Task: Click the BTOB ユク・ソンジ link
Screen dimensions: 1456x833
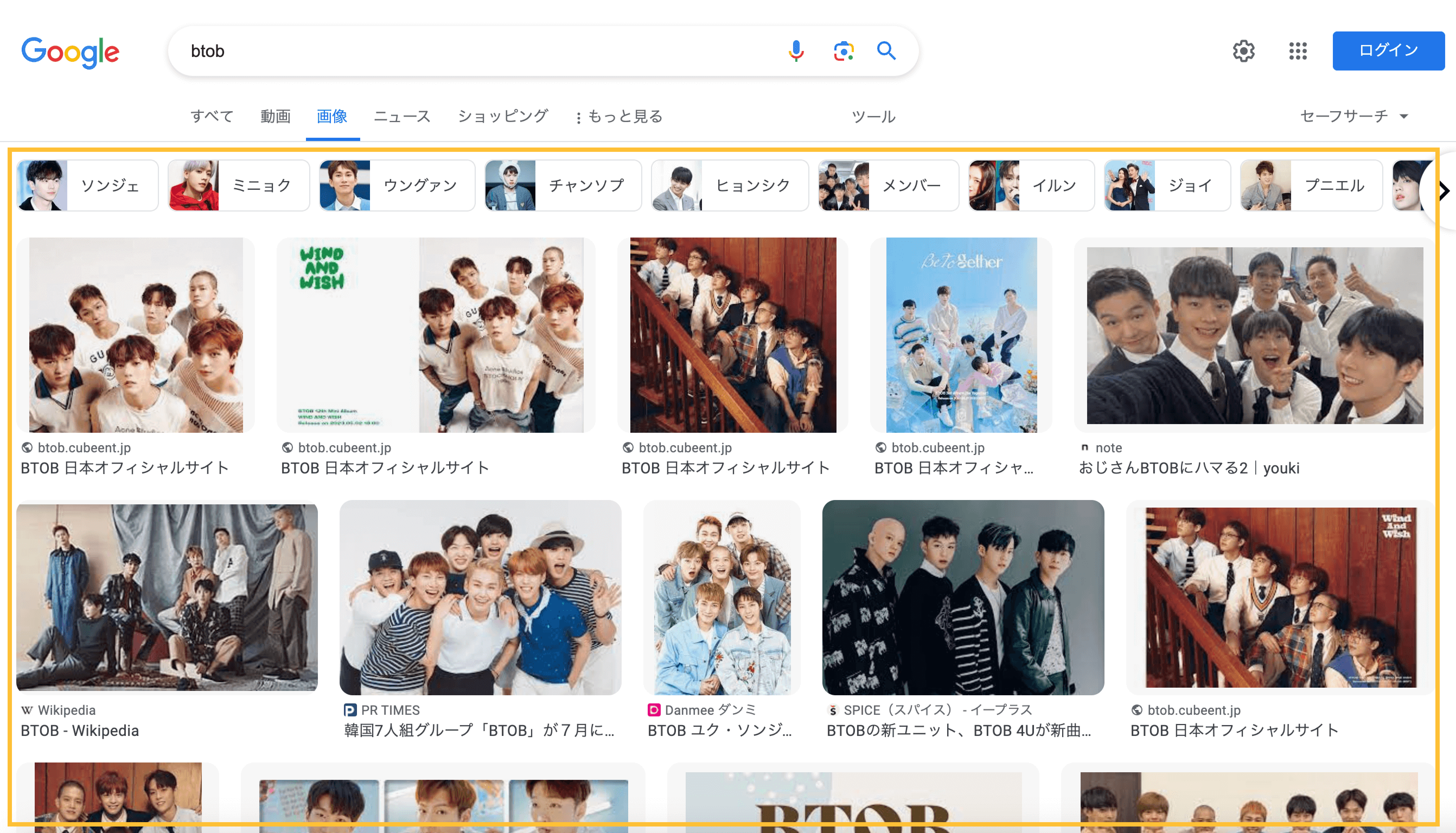Action: (x=720, y=731)
